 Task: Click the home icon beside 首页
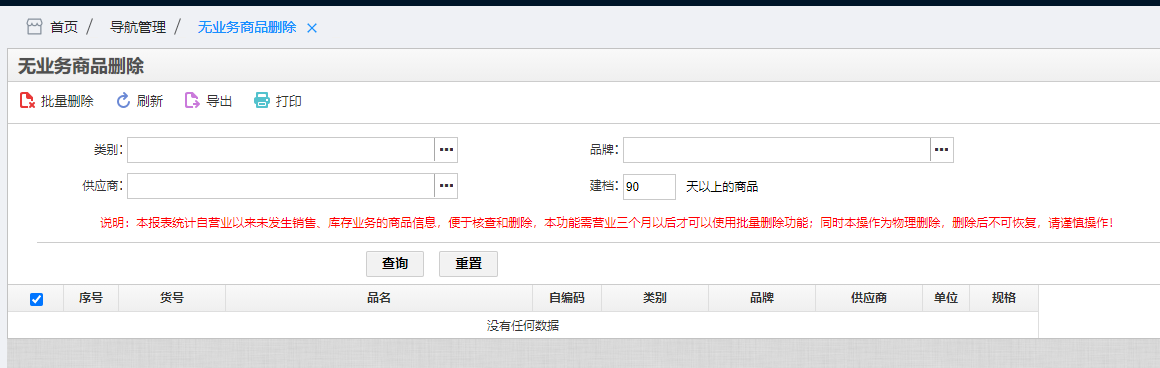pos(34,27)
